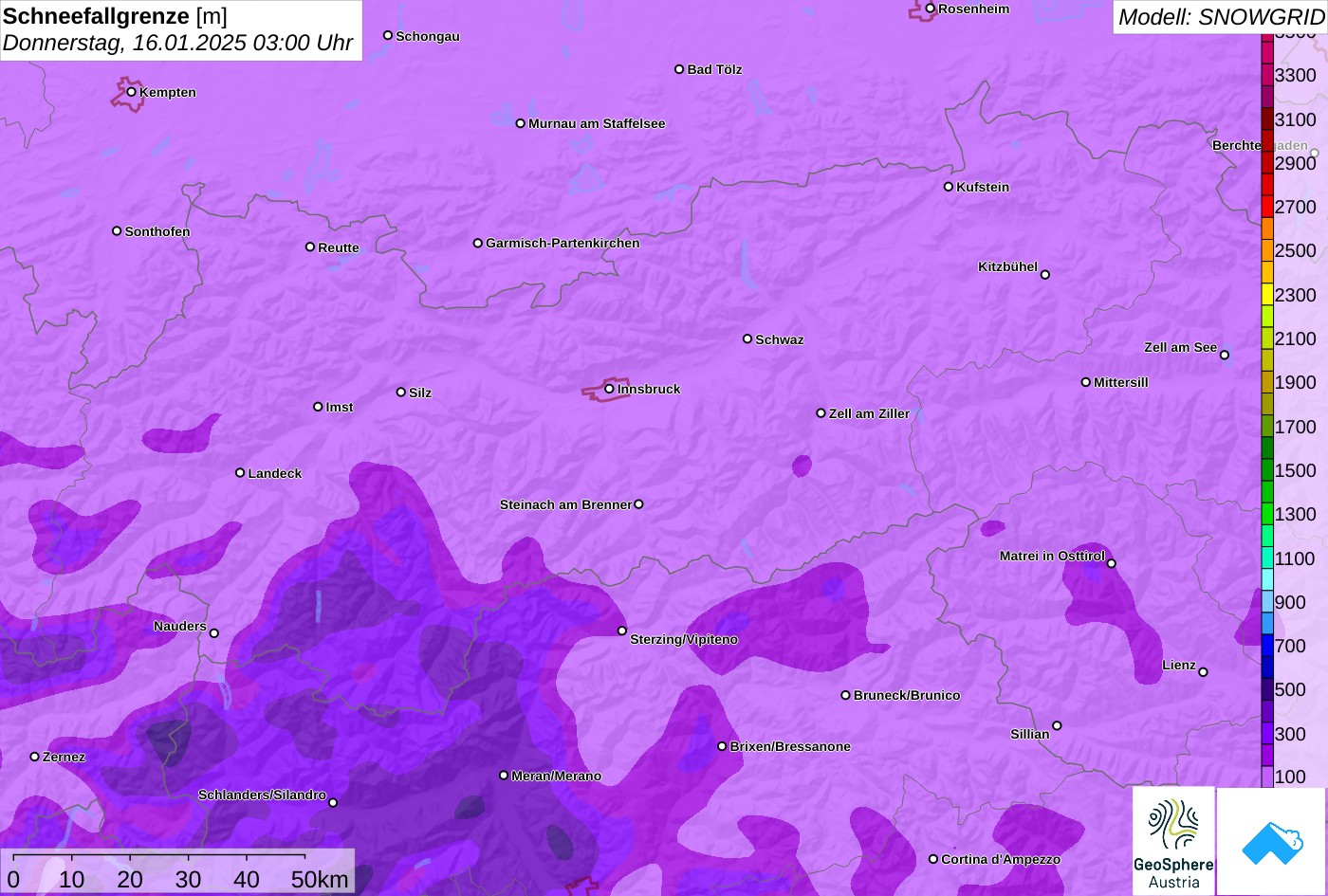Select the Brixen/Bressanone label
The height and width of the screenshot is (896, 1328).
[790, 747]
